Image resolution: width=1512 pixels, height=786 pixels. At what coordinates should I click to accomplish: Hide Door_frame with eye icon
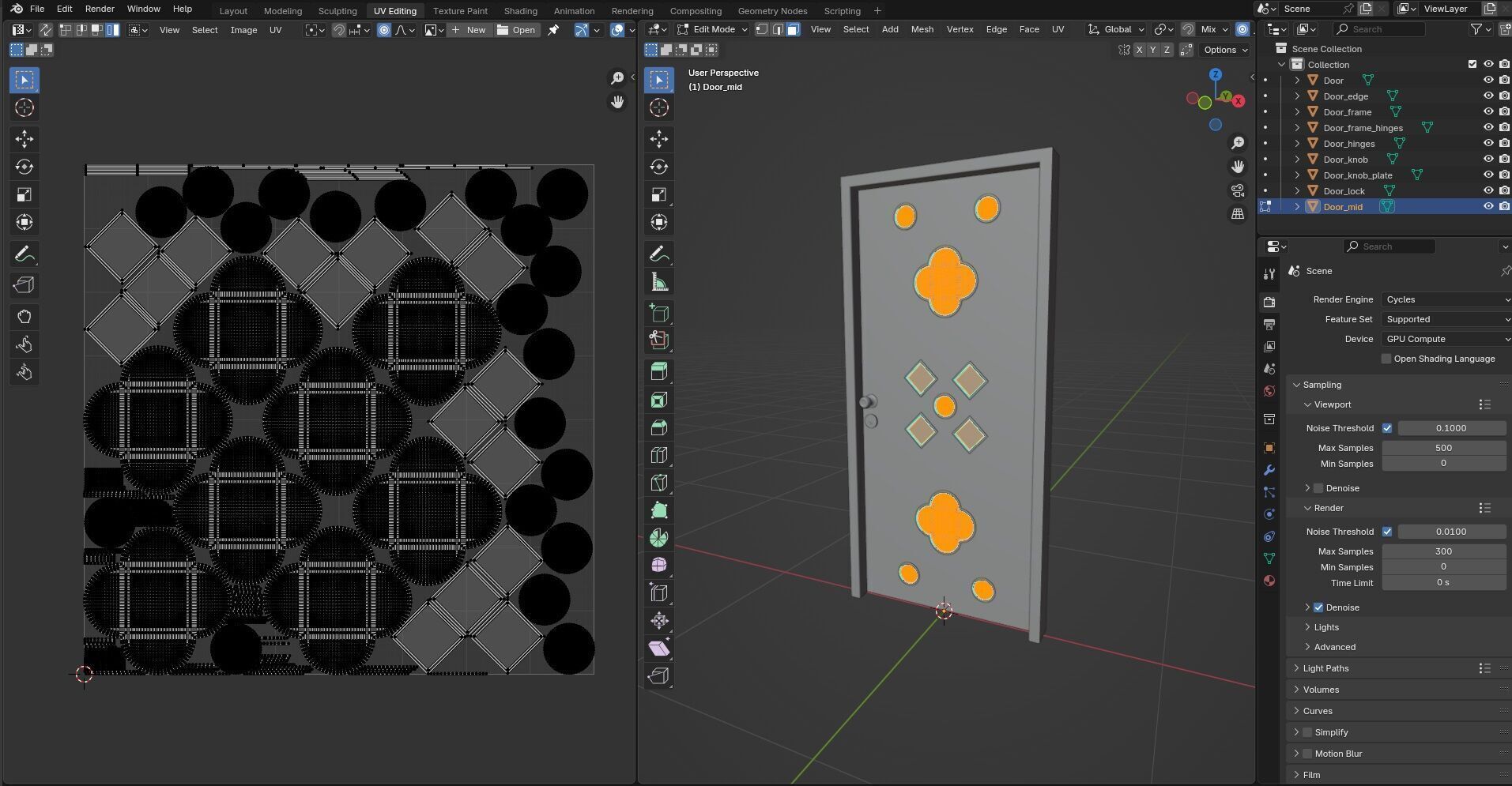point(1488,112)
